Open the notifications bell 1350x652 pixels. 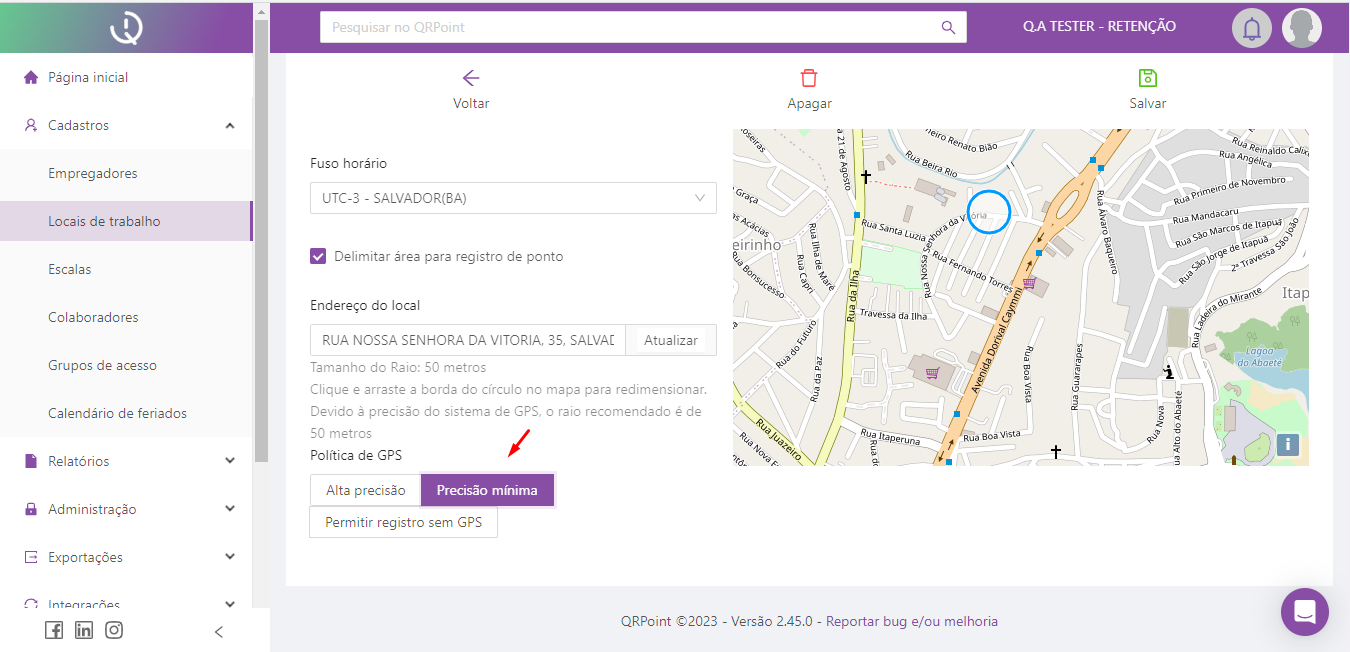point(1251,28)
